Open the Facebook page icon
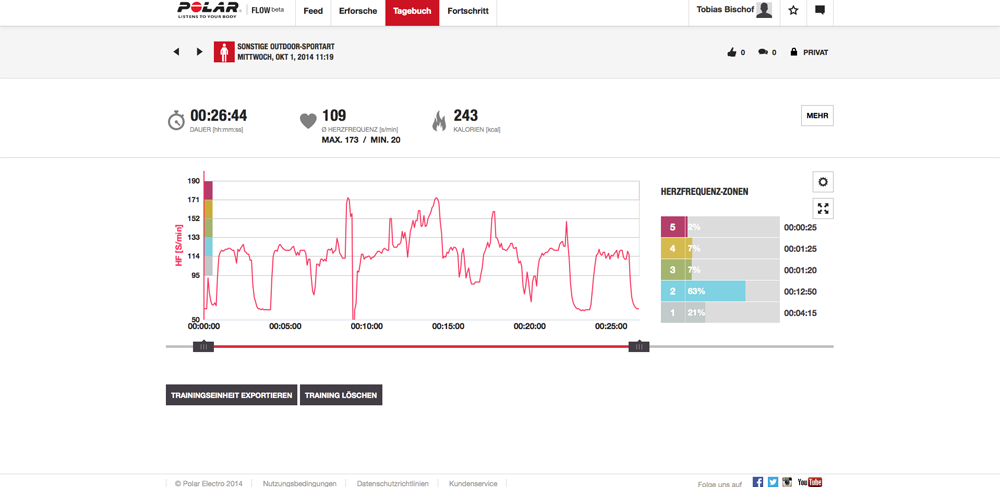Image resolution: width=1000 pixels, height=487 pixels. (x=758, y=482)
